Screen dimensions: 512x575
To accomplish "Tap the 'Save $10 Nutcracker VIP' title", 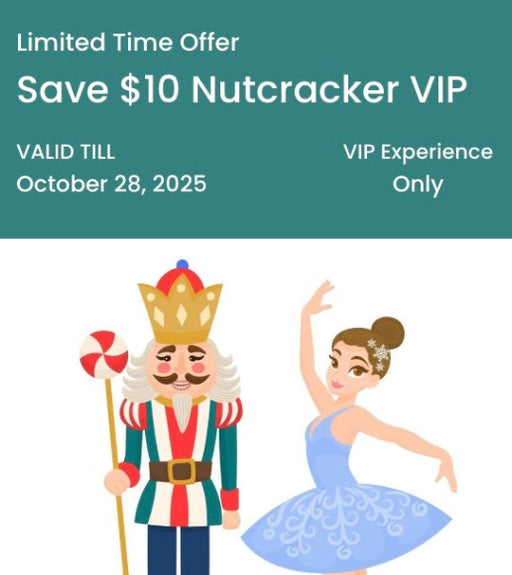I will (x=242, y=89).
